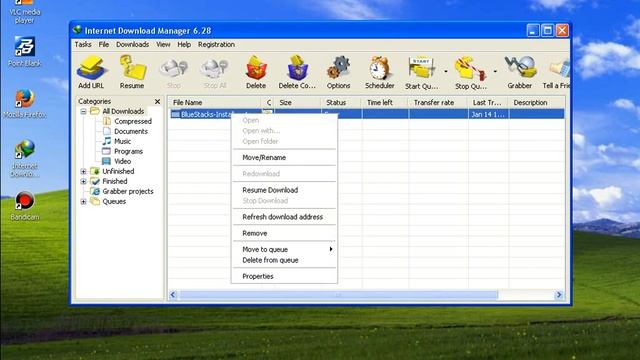Viewport: 640px width, 360px height.
Task: Expand the Unfinished tree node
Action: click(x=83, y=171)
